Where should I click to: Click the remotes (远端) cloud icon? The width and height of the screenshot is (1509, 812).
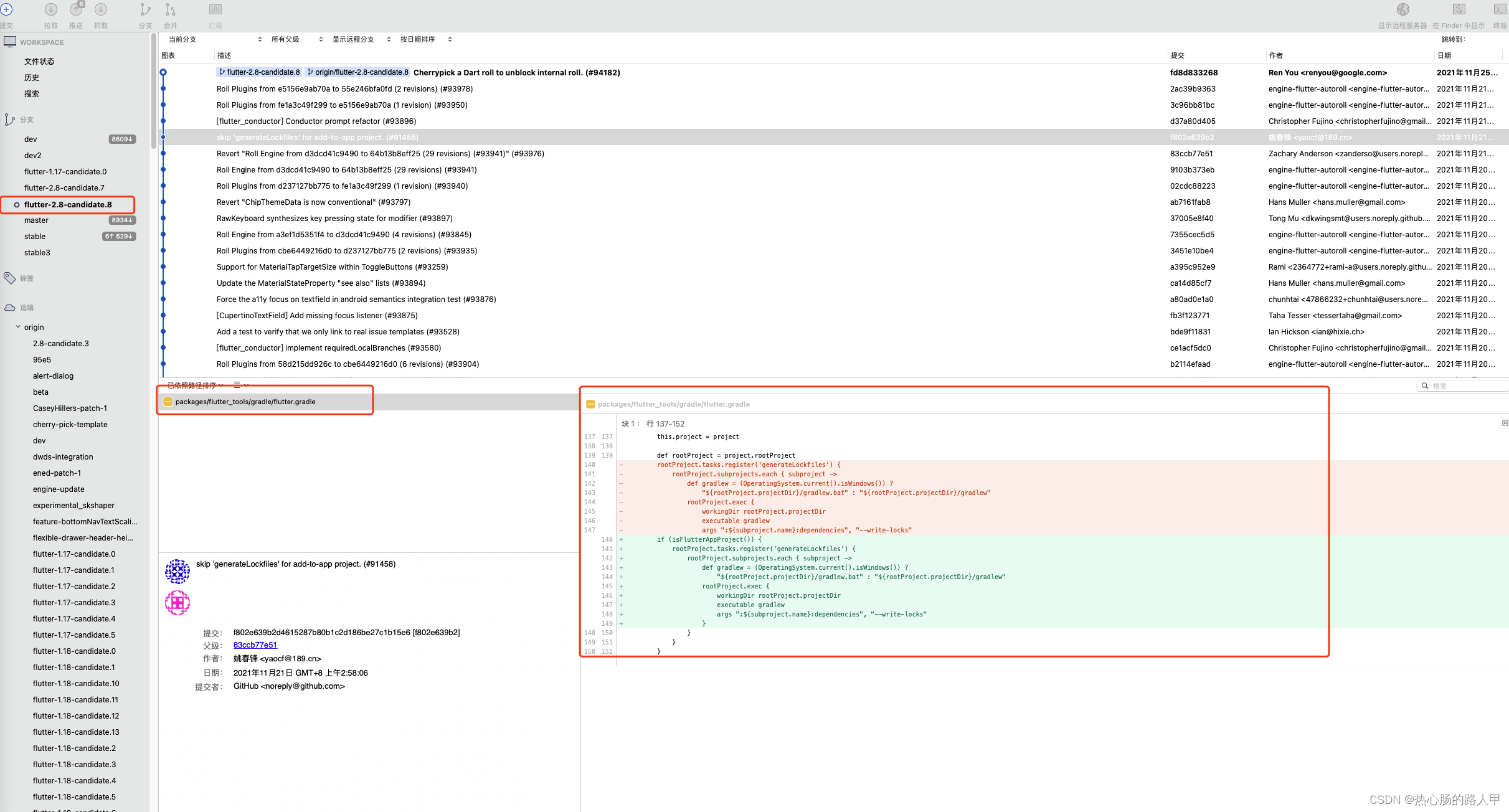9,308
